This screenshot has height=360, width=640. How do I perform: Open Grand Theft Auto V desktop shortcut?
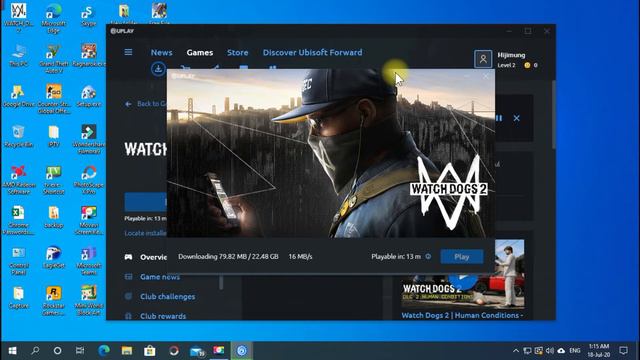click(x=53, y=58)
